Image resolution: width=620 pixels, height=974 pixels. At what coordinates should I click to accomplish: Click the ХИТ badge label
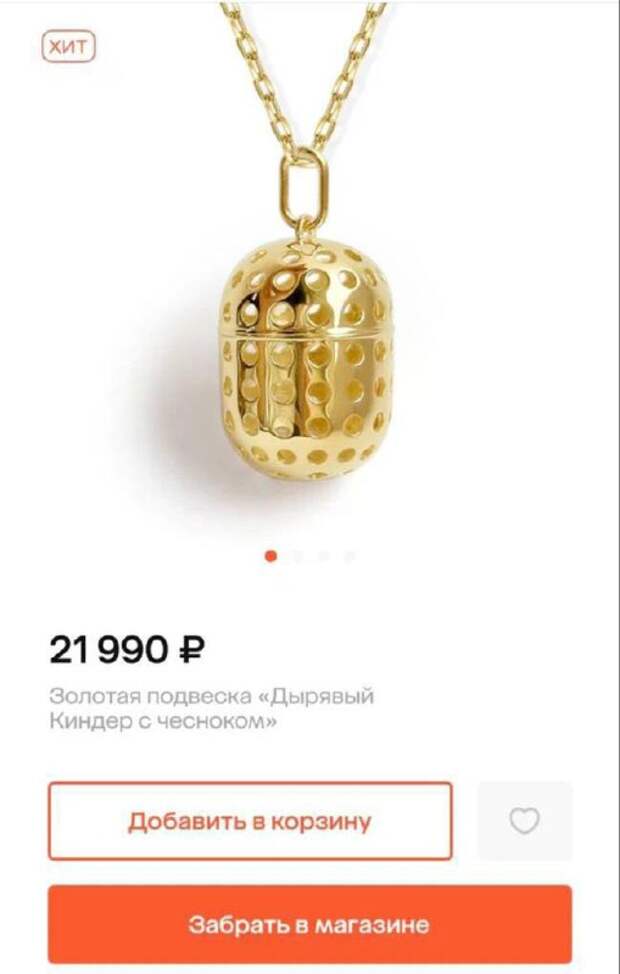tap(68, 47)
